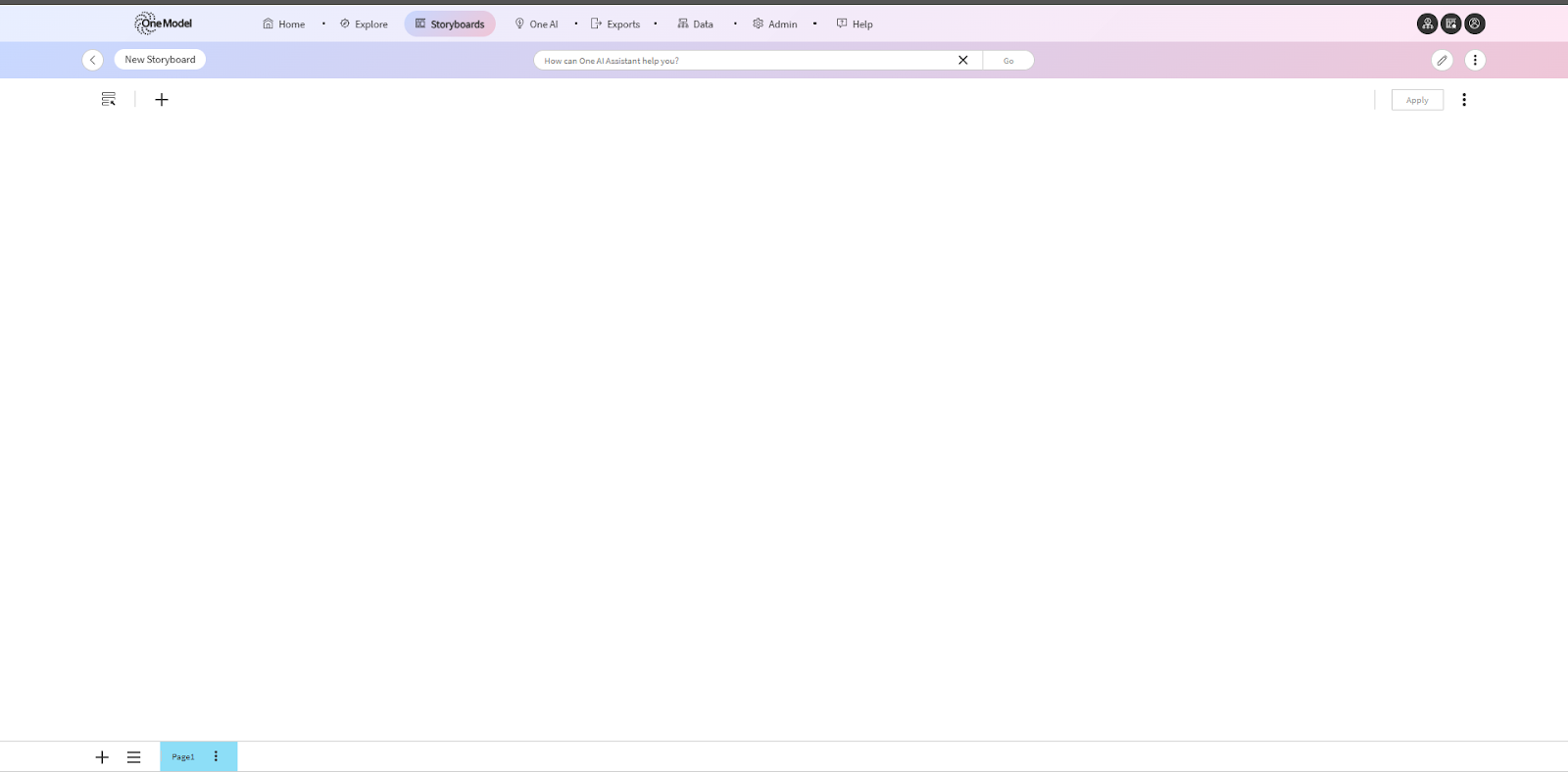The width and height of the screenshot is (1568, 772).
Task: Click the Apply button
Action: point(1417,100)
